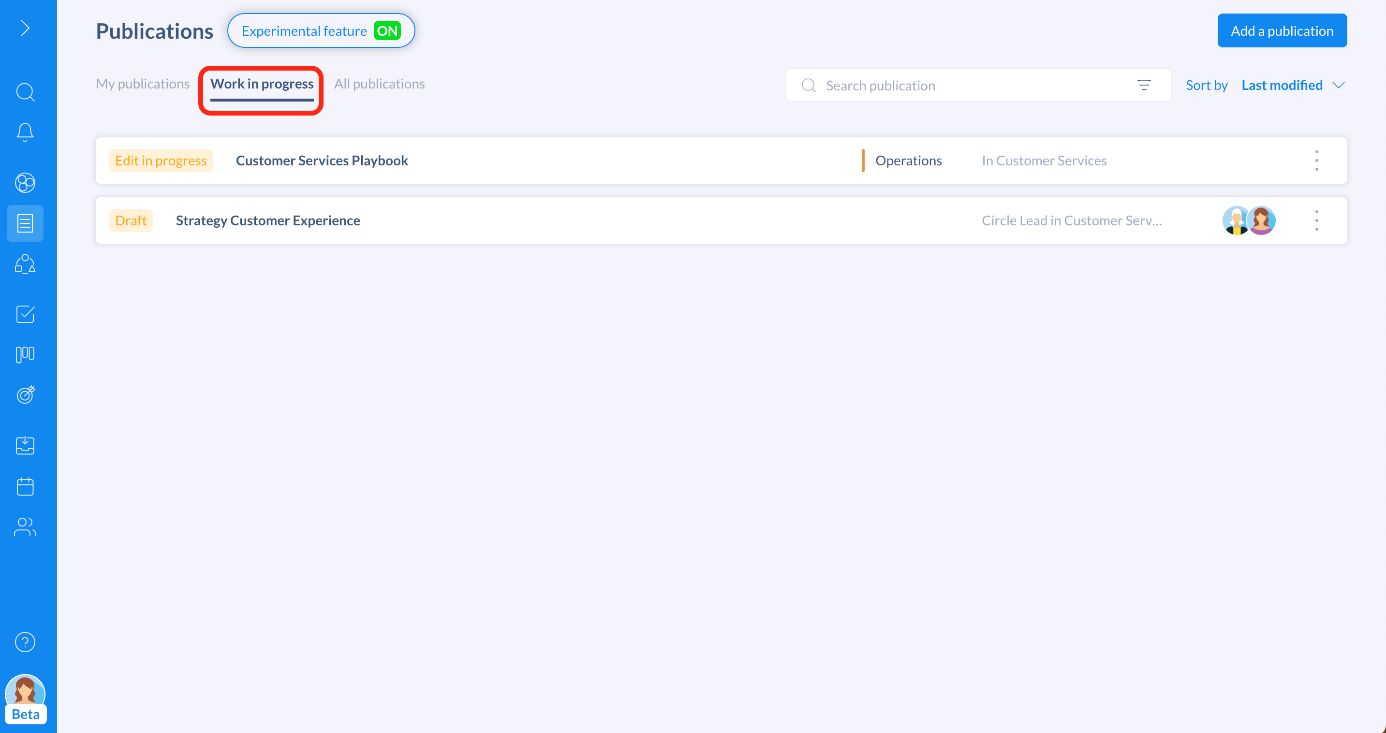Click first collaborator avatar on Strategy row
This screenshot has height=733, width=1386.
click(x=1237, y=220)
